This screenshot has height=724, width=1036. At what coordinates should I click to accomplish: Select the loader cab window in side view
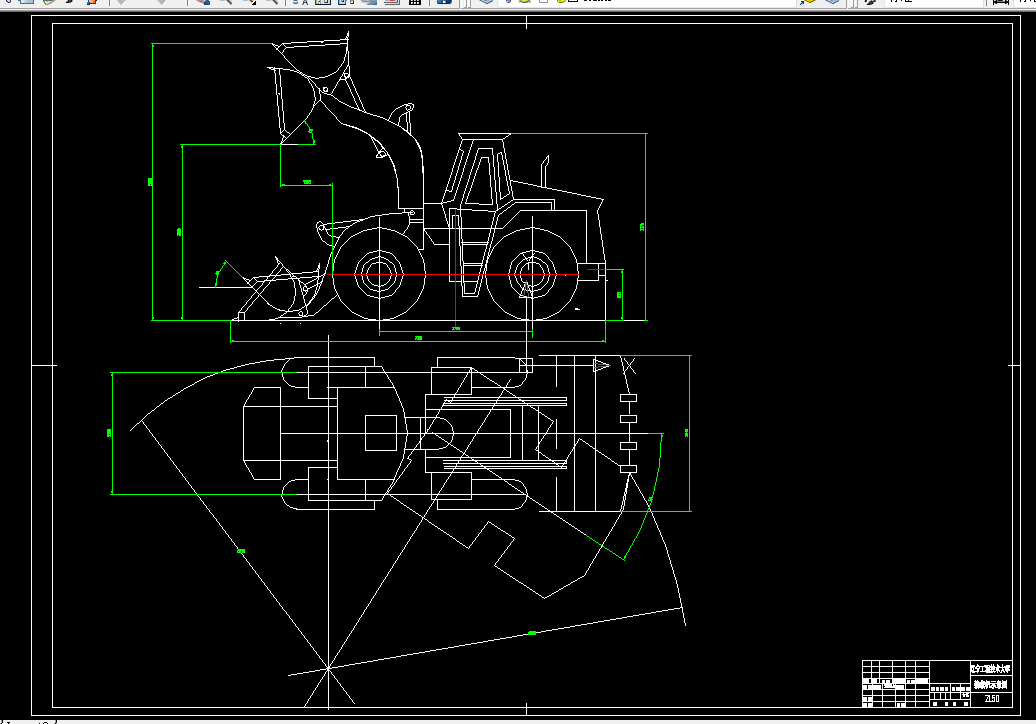click(480, 179)
